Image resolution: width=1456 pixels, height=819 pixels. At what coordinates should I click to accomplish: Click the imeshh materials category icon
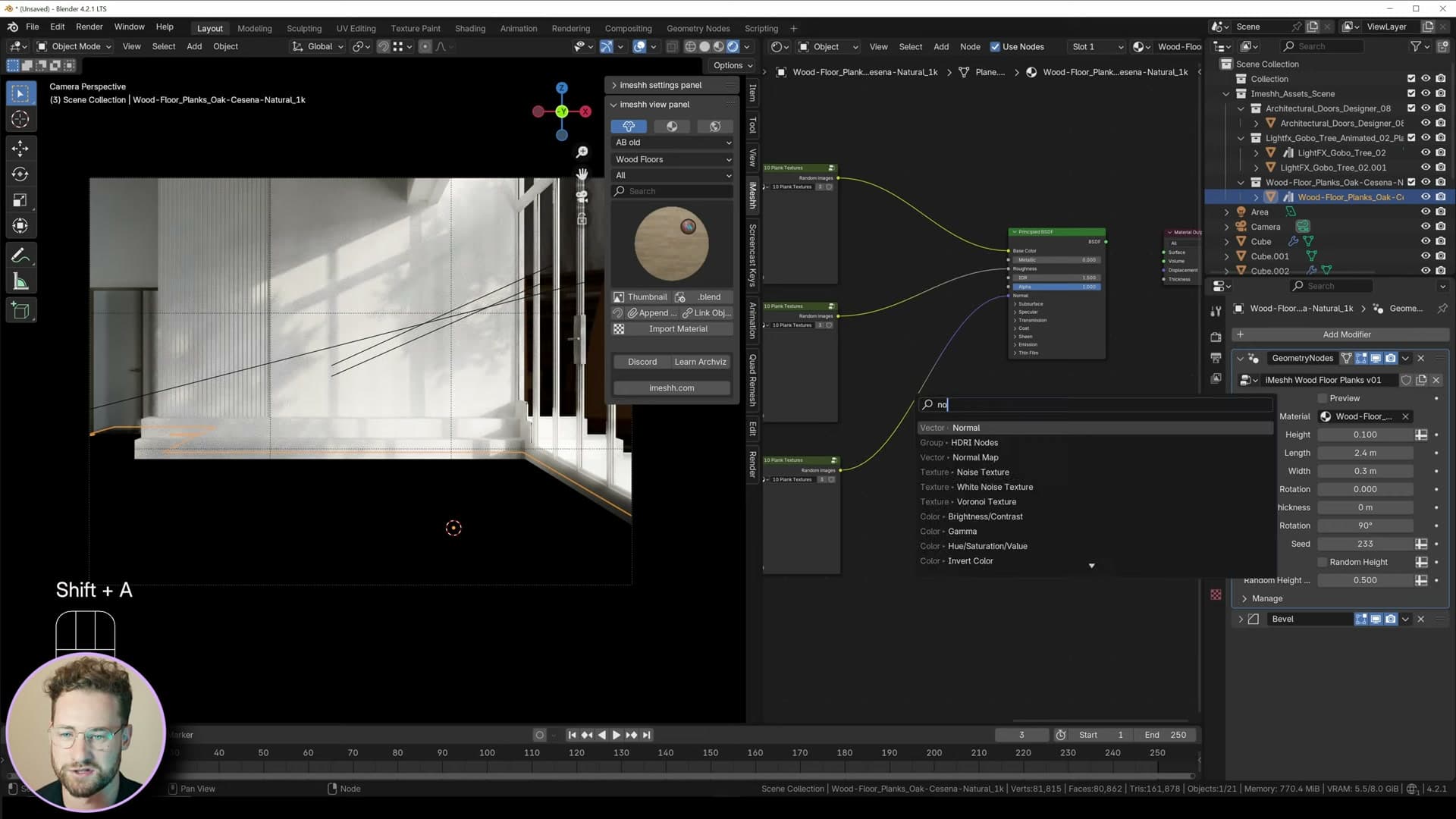coord(672,127)
